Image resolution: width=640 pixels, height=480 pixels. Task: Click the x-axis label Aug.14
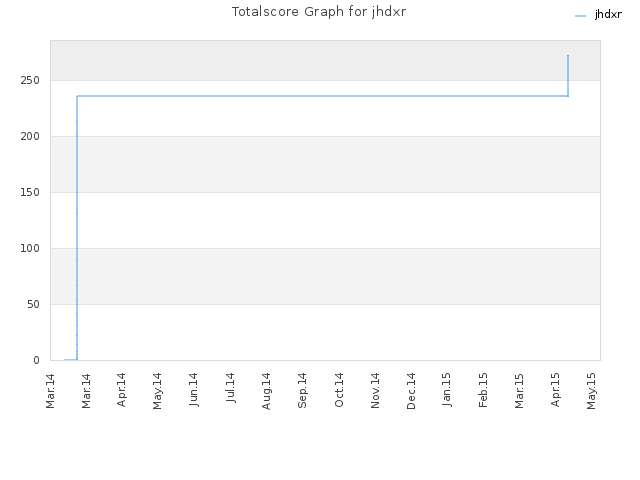pyautogui.click(x=266, y=391)
